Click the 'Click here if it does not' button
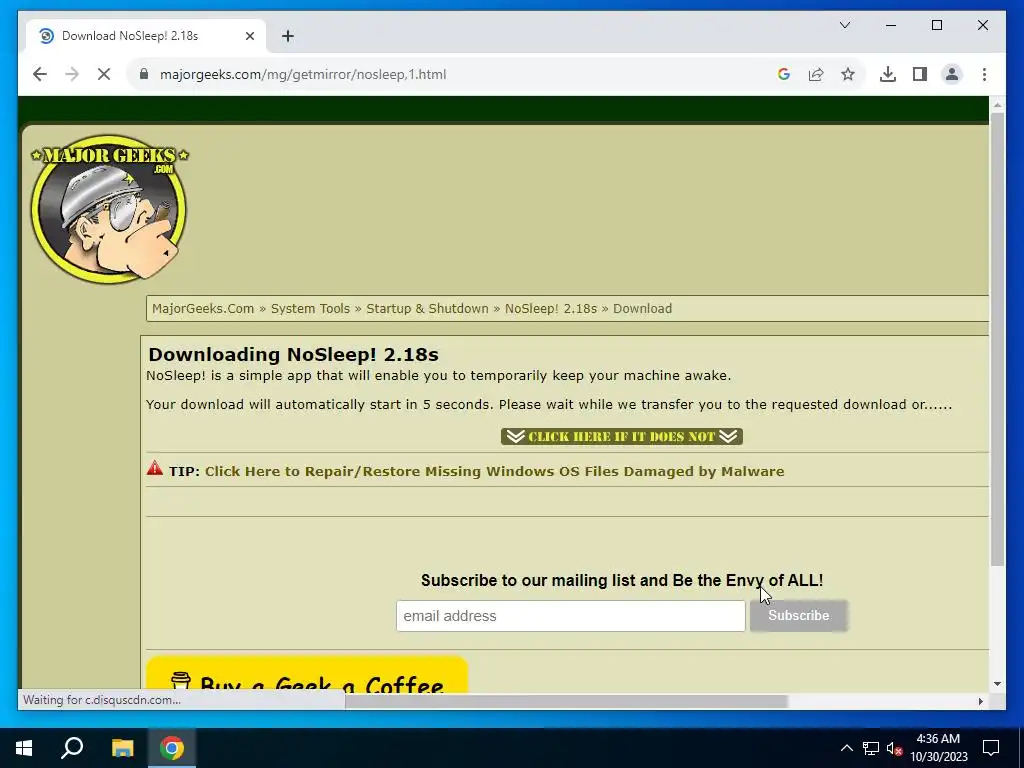 [x=622, y=436]
